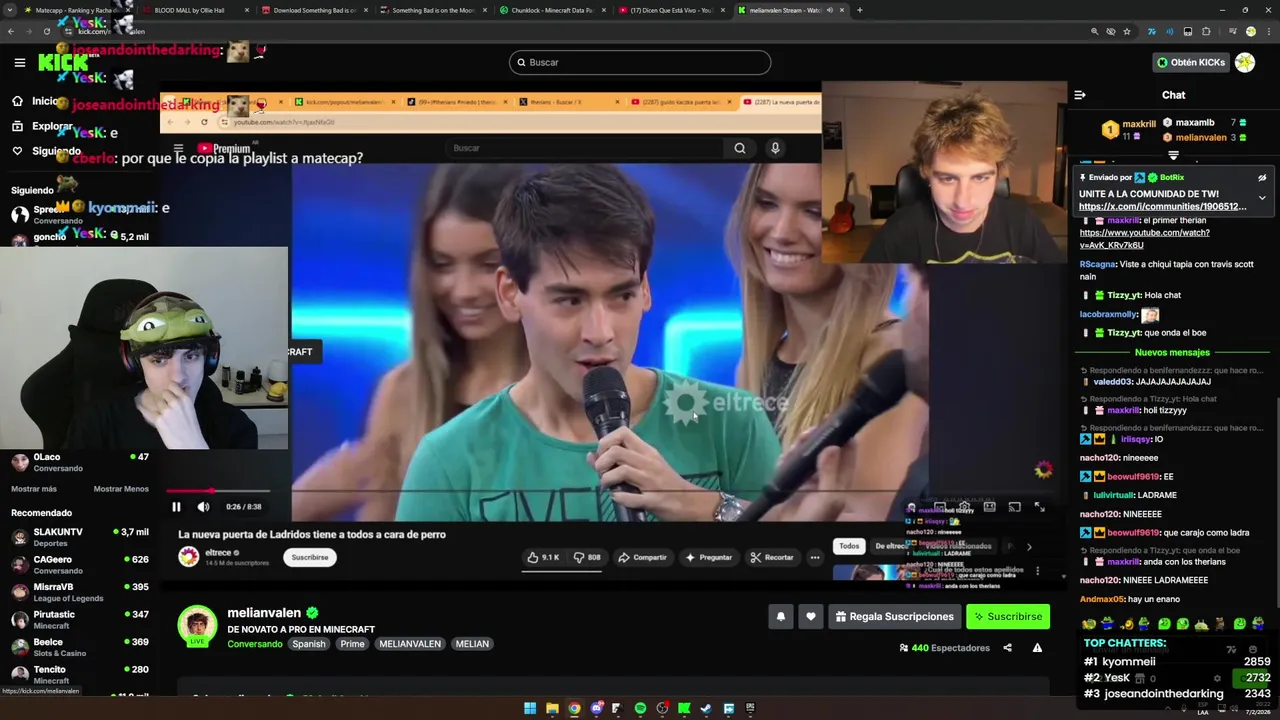Expand the pinned BotRix message chevron
Viewport: 1280px width, 720px height.
tap(1262, 198)
